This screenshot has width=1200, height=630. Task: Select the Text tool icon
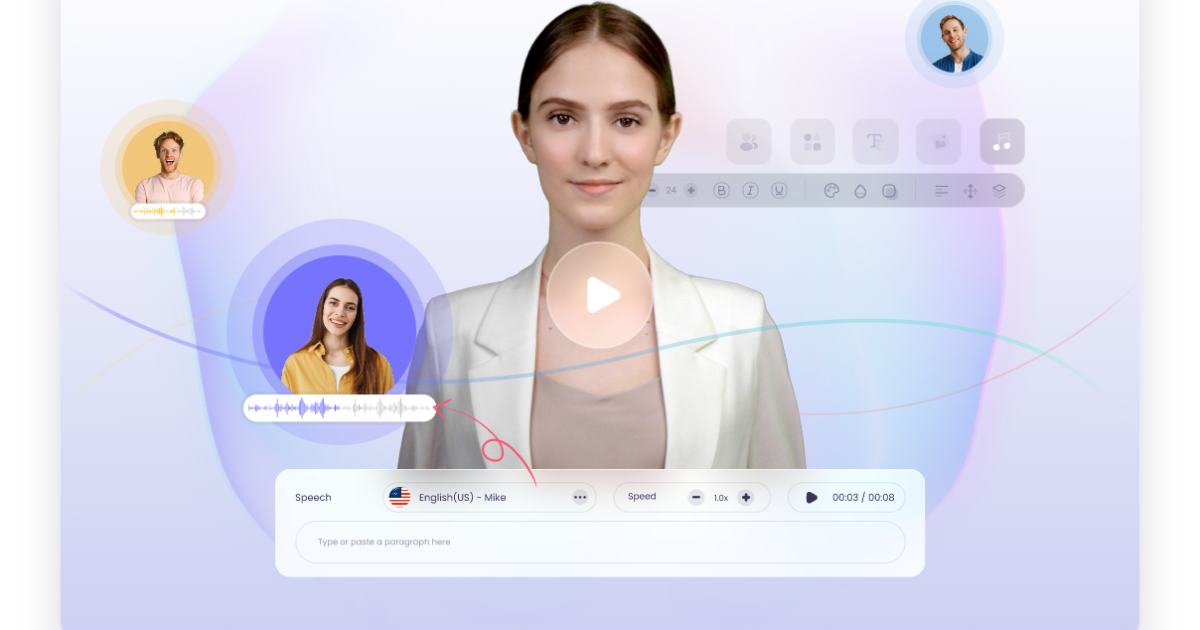tap(875, 142)
